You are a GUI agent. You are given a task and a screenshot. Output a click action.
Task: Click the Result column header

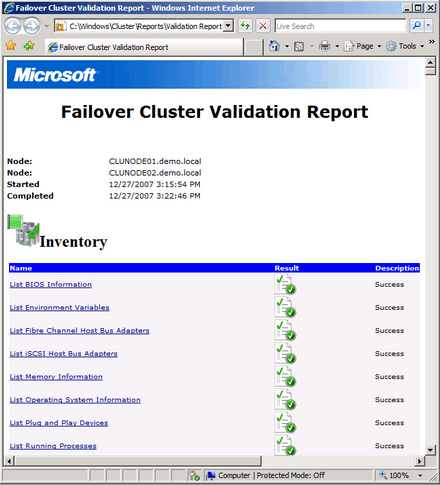click(x=287, y=268)
